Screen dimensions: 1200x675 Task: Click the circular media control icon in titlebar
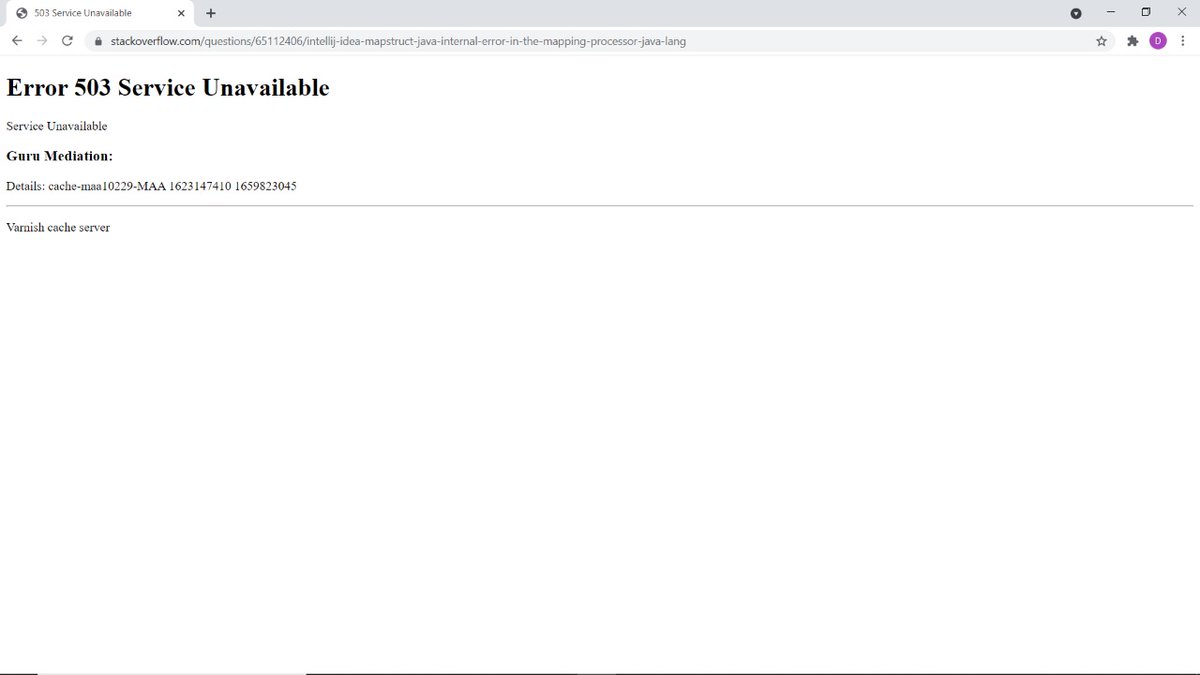click(x=1075, y=12)
